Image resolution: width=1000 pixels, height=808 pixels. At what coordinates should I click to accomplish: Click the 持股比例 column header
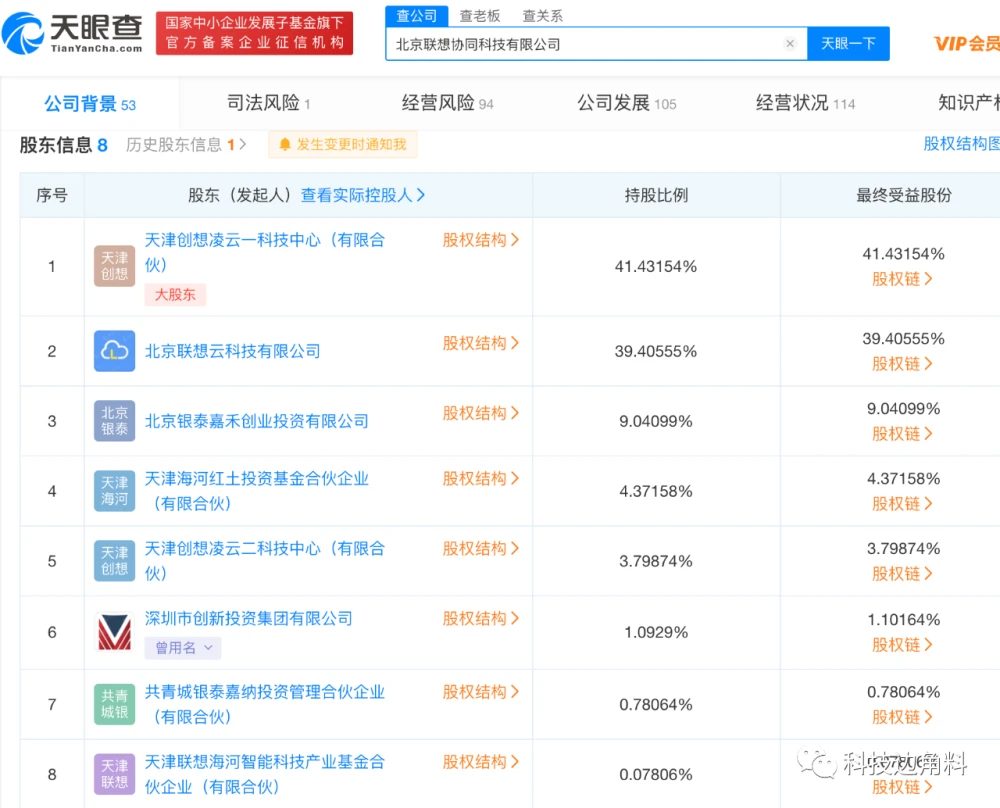click(656, 195)
